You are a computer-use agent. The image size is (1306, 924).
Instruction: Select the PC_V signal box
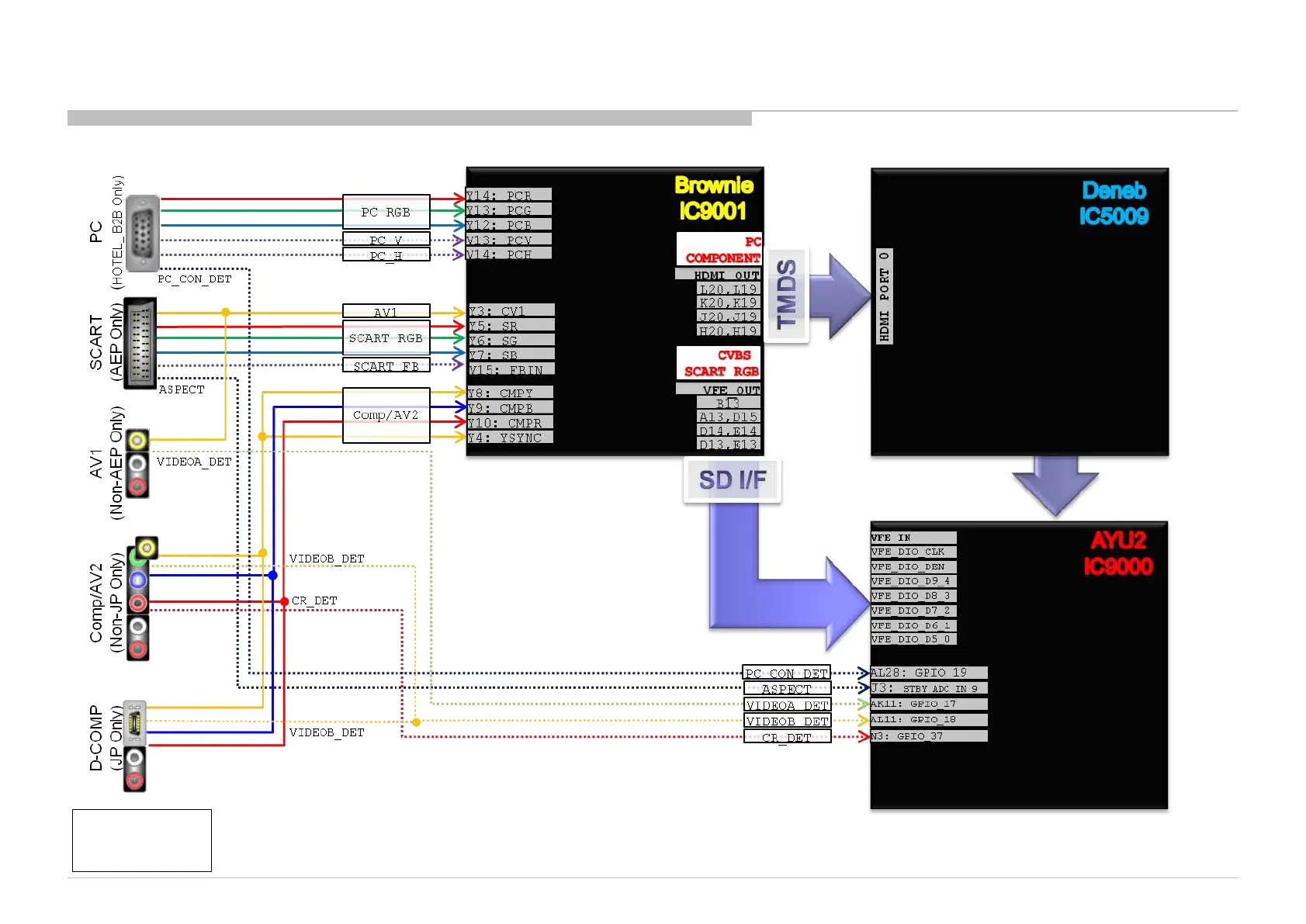[x=386, y=240]
